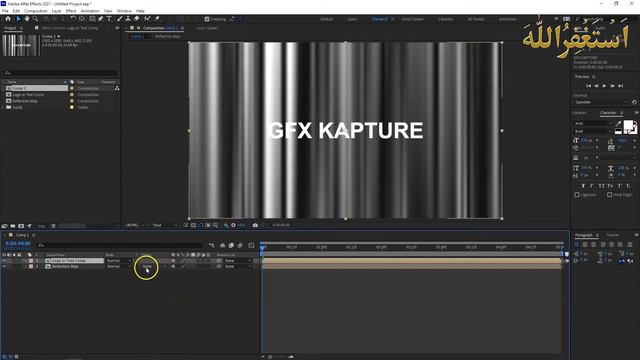Viewport: 640px width, 360px height.
Task: Play the preview
Action: [x=604, y=86]
